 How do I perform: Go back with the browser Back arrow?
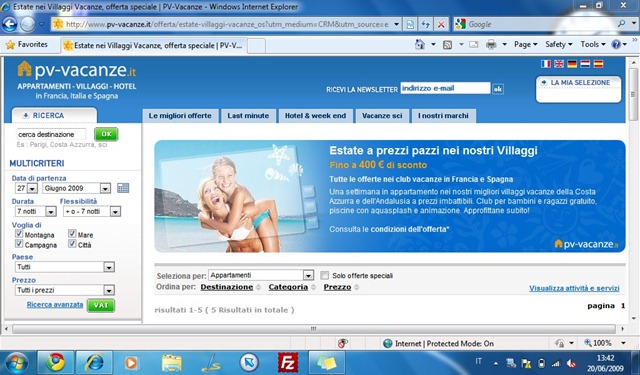pyautogui.click(x=9, y=24)
